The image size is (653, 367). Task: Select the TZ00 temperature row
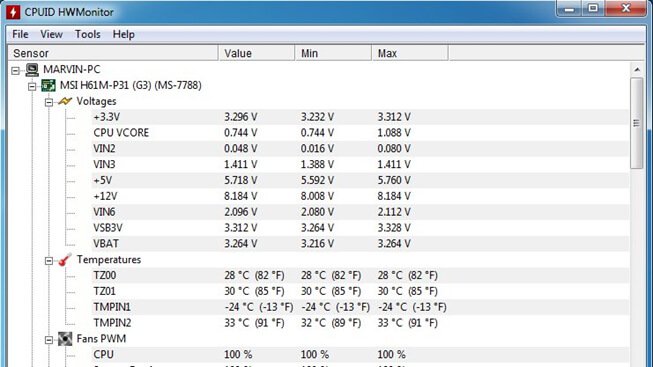pos(360,275)
